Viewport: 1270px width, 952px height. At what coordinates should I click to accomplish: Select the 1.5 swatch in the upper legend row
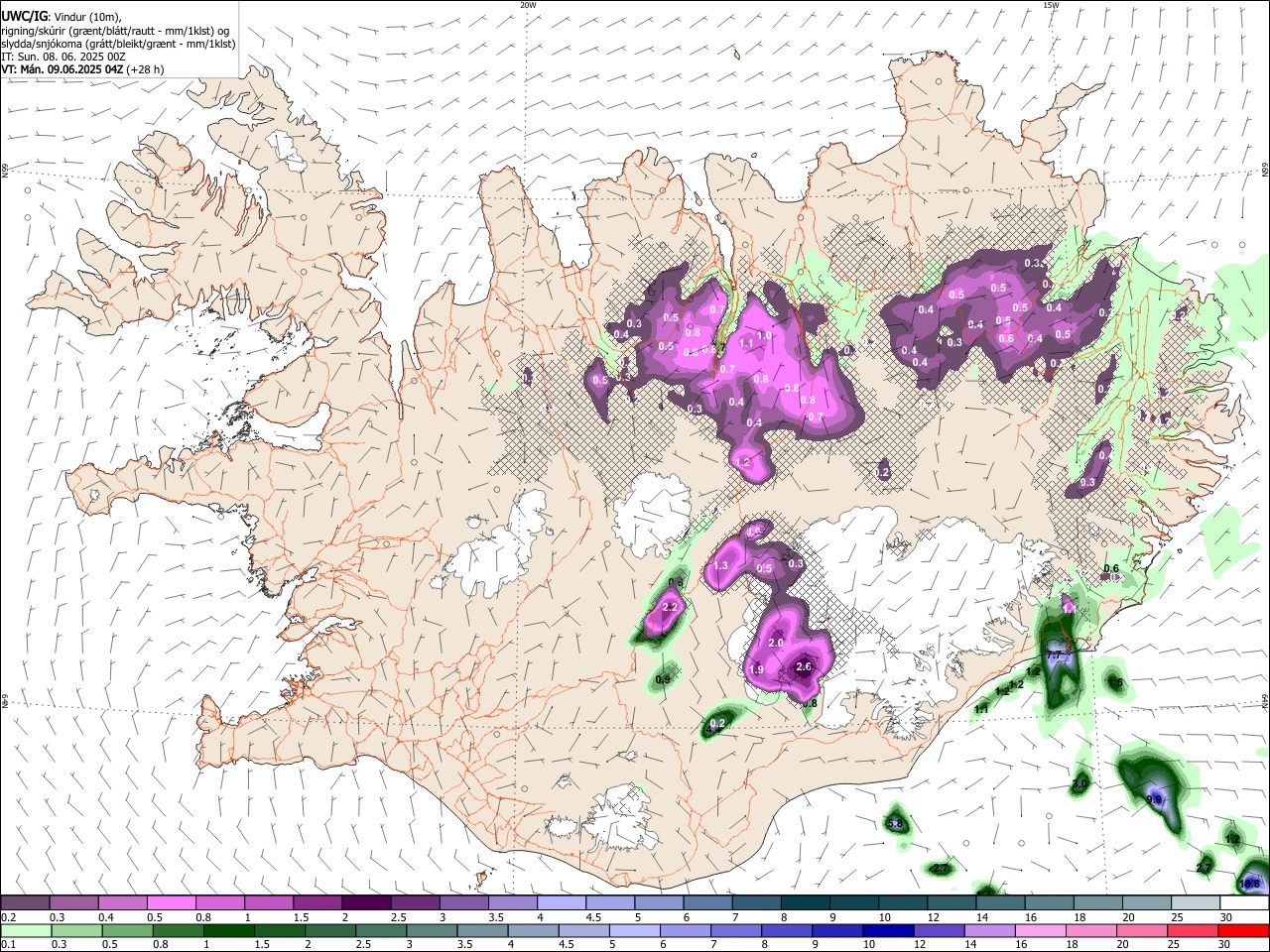click(317, 902)
